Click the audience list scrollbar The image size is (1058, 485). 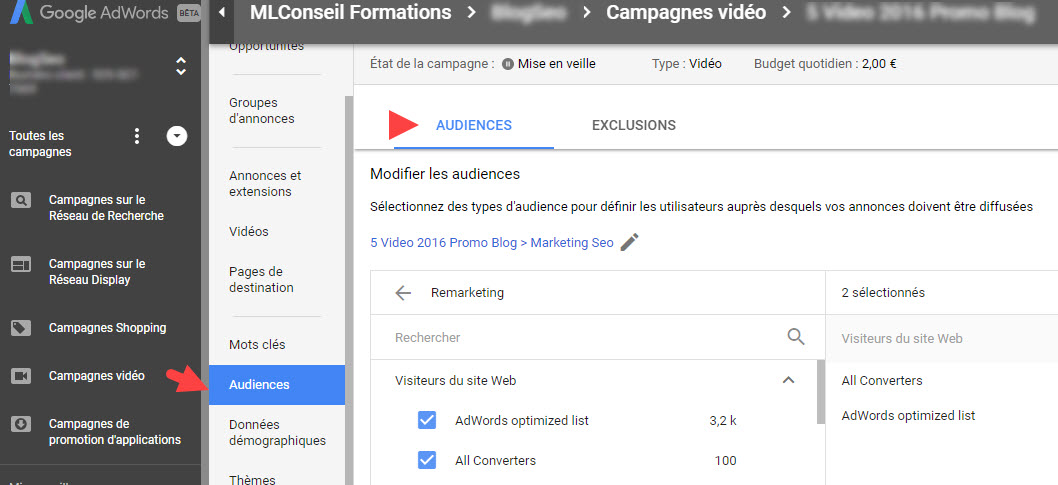tap(820, 391)
